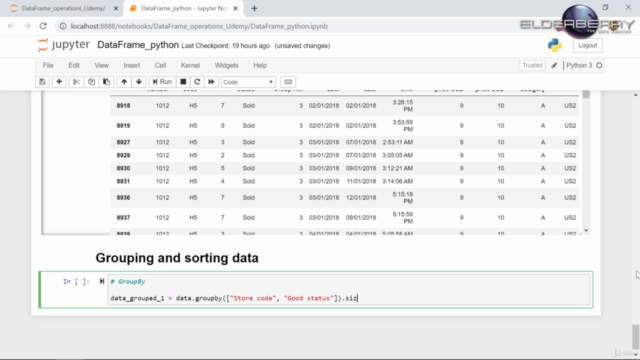The height and width of the screenshot is (360, 640).
Task: Cut selected cells with scissors icon
Action: tap(76, 82)
